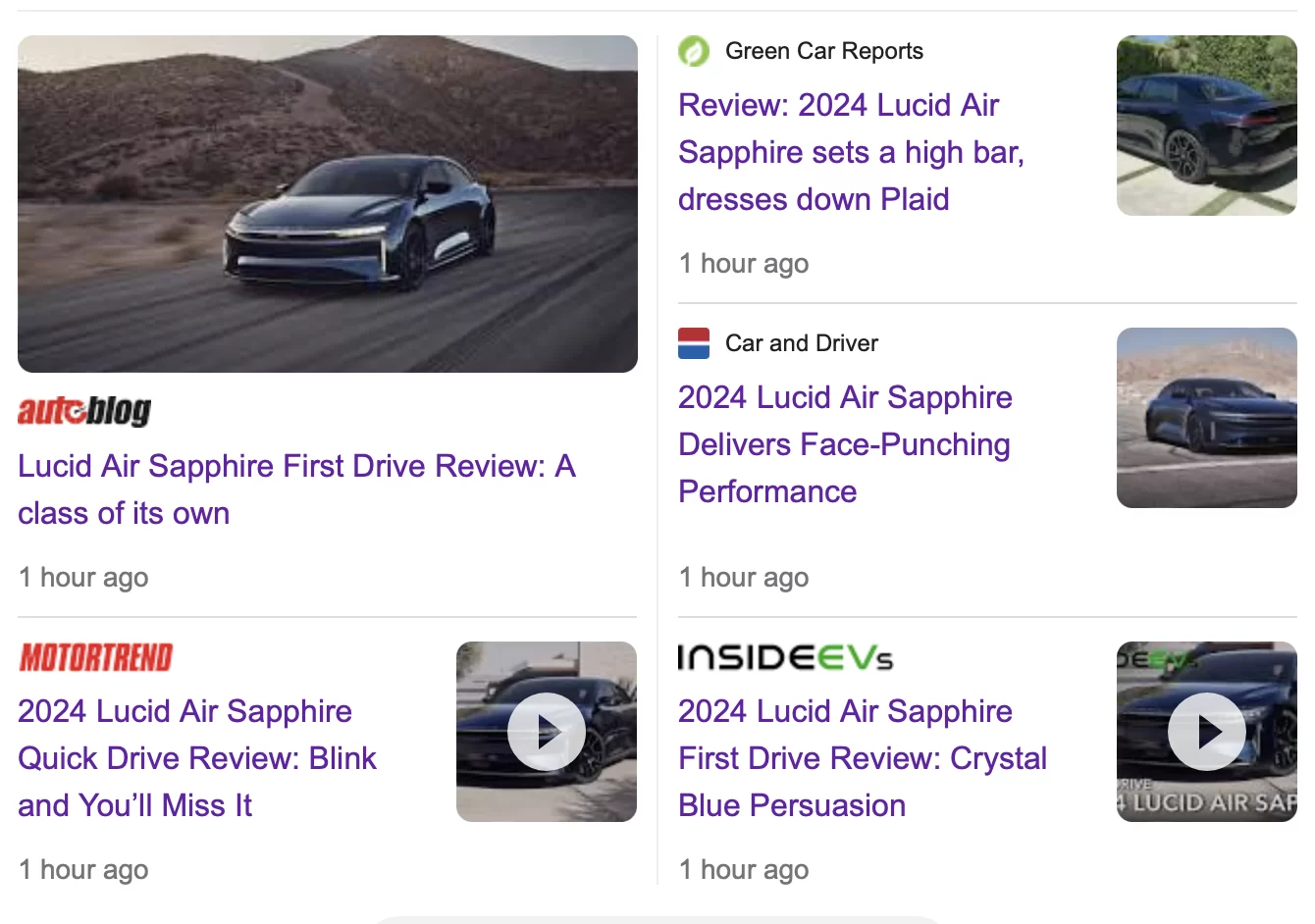Click '1 hour ago' under InsideEVs article

744,869
